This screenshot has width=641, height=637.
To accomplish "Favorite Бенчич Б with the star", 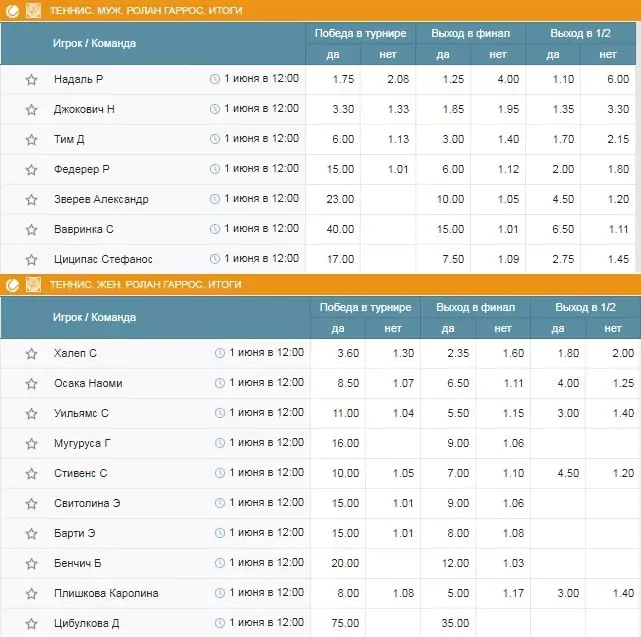I will tap(31, 563).
